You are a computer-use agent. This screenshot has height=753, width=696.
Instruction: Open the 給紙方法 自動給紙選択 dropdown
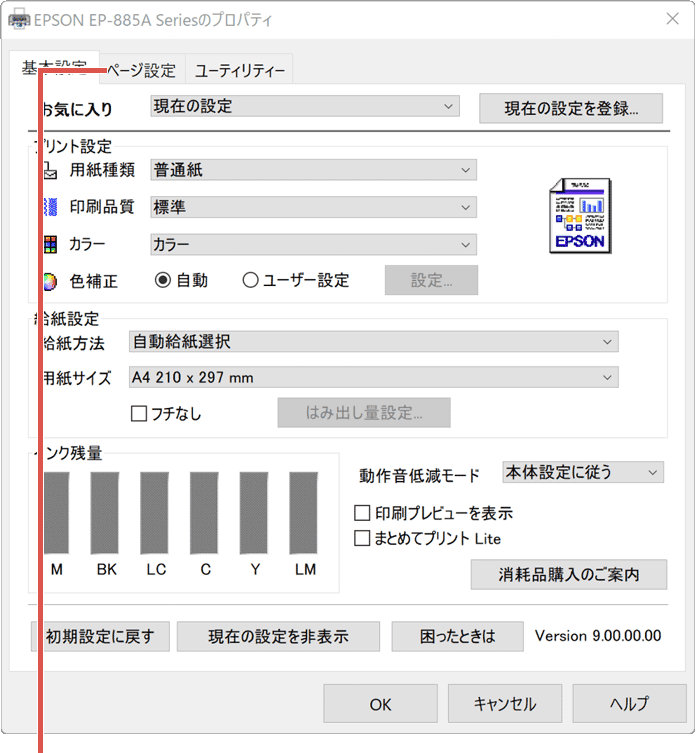(x=374, y=341)
